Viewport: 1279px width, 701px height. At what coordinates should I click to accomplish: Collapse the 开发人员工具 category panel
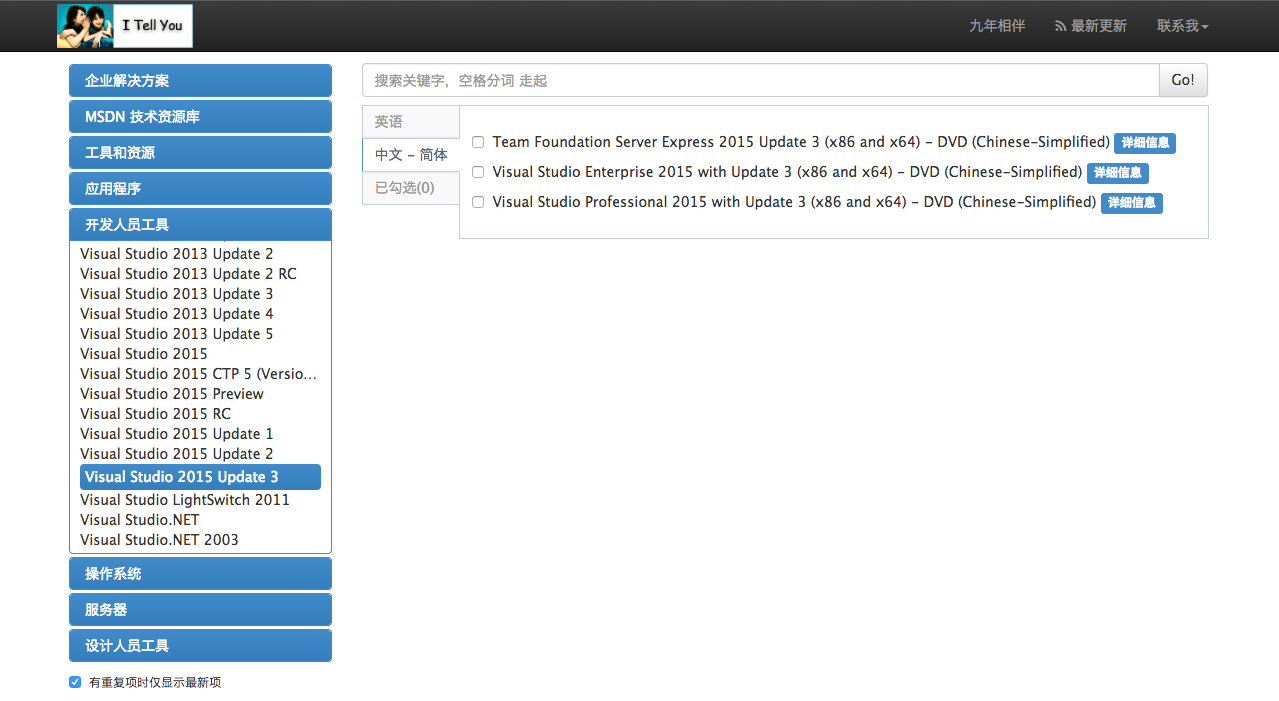(x=200, y=224)
